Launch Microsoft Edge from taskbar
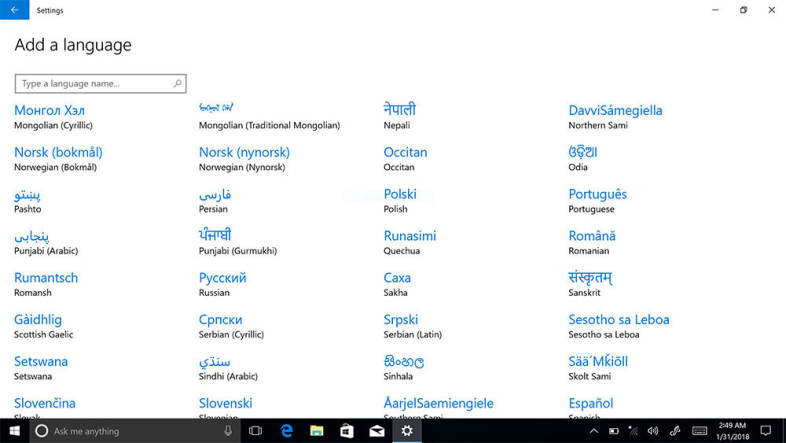 pos(285,431)
